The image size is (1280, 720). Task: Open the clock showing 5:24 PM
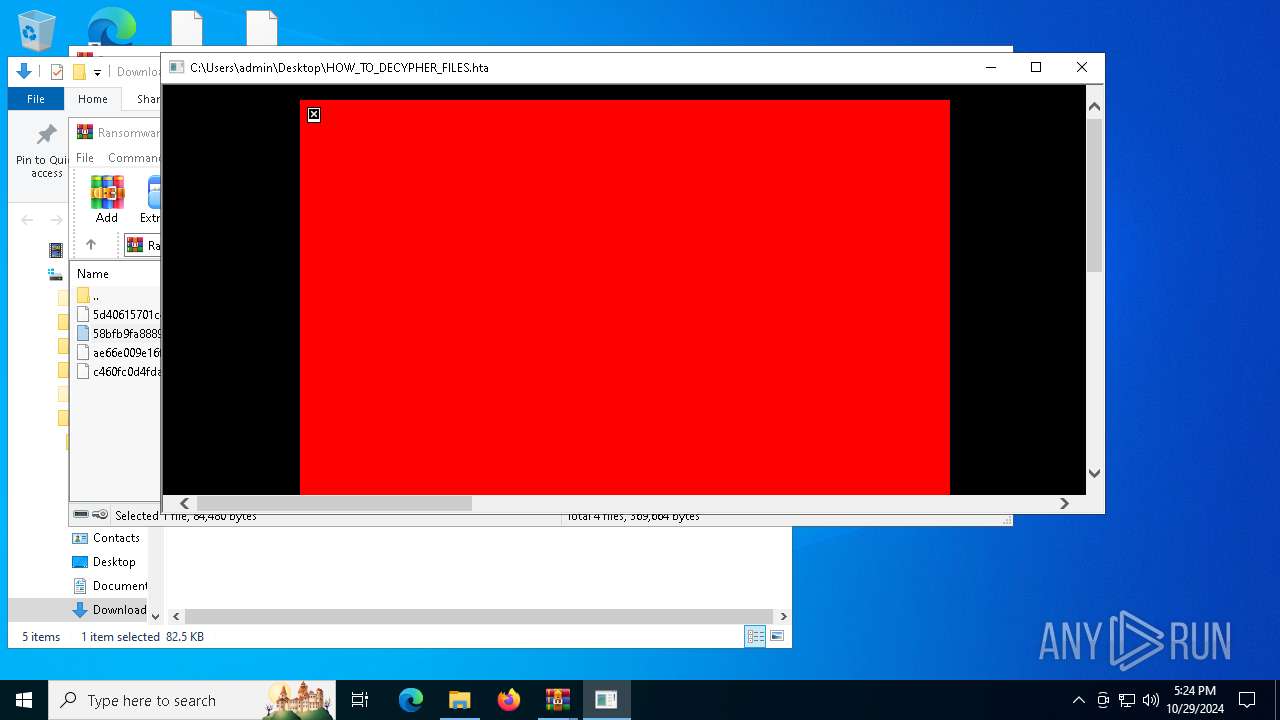[1195, 700]
